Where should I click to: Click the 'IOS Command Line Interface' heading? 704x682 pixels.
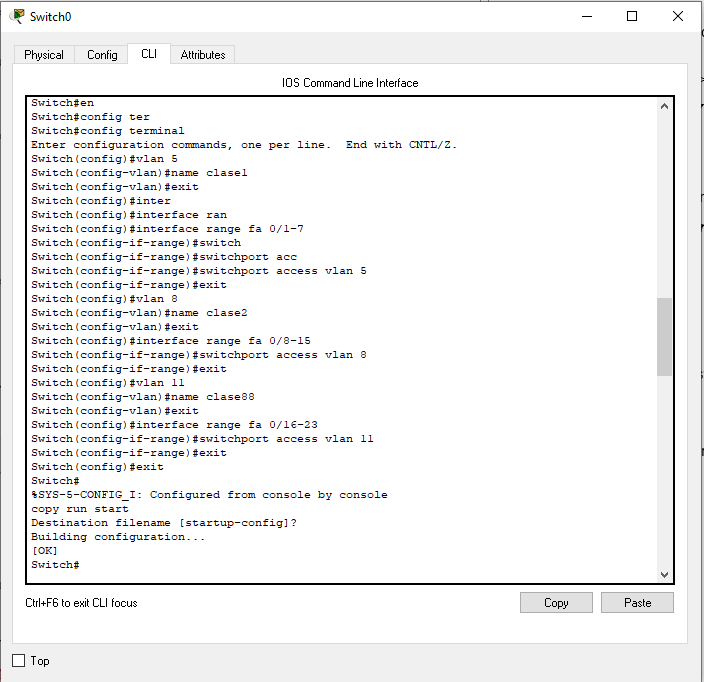point(350,83)
